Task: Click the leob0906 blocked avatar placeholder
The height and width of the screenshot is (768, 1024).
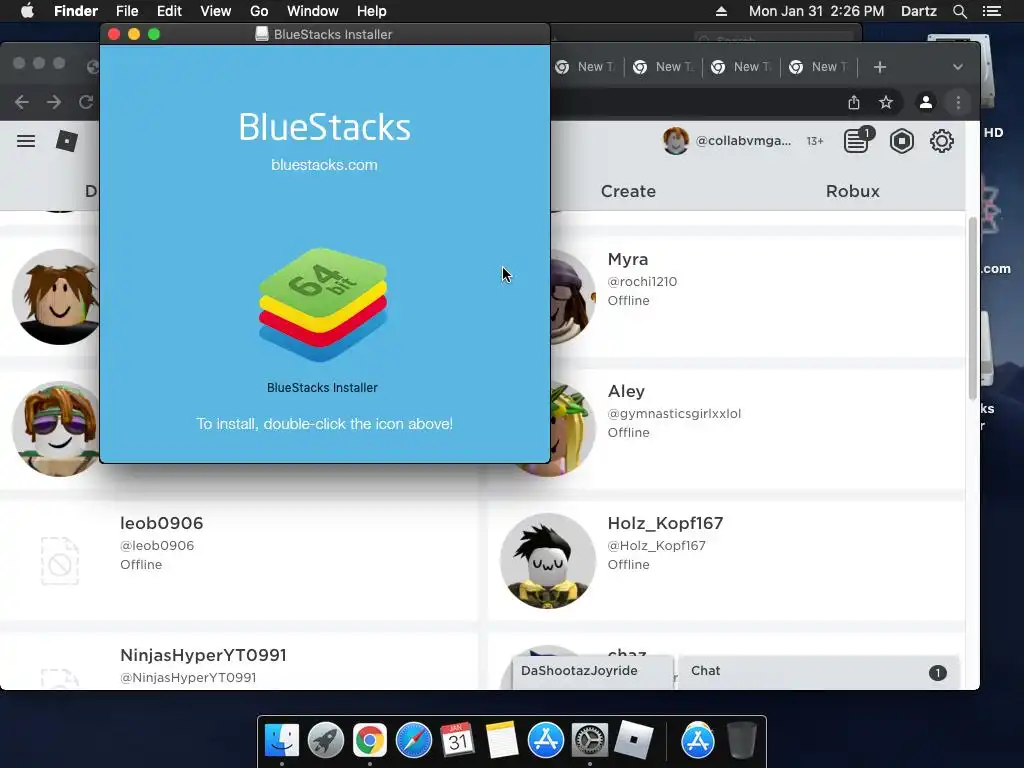Action: [x=59, y=561]
